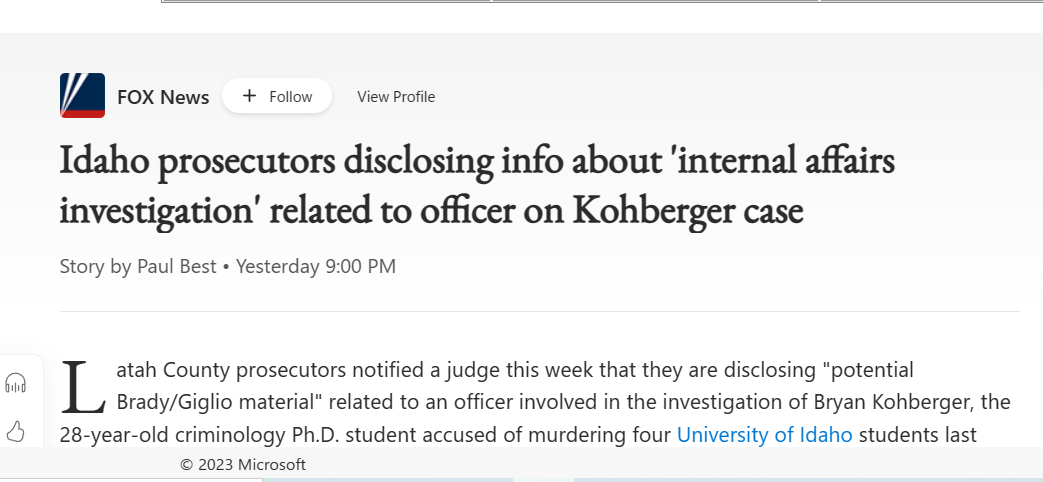Open View Profile for FOX News
The image size is (1043, 482).
[x=396, y=96]
